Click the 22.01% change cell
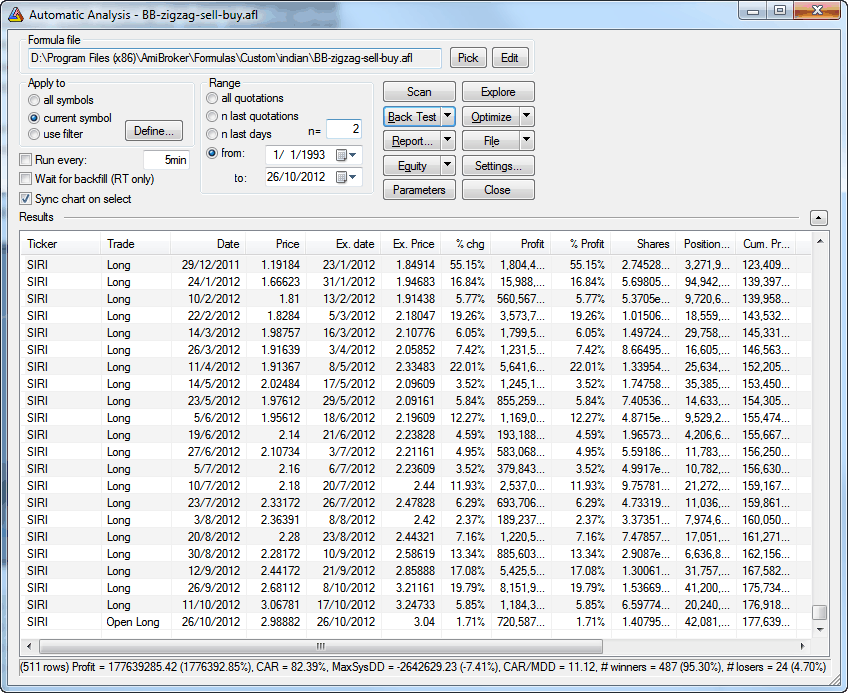The width and height of the screenshot is (848, 693). (x=467, y=367)
